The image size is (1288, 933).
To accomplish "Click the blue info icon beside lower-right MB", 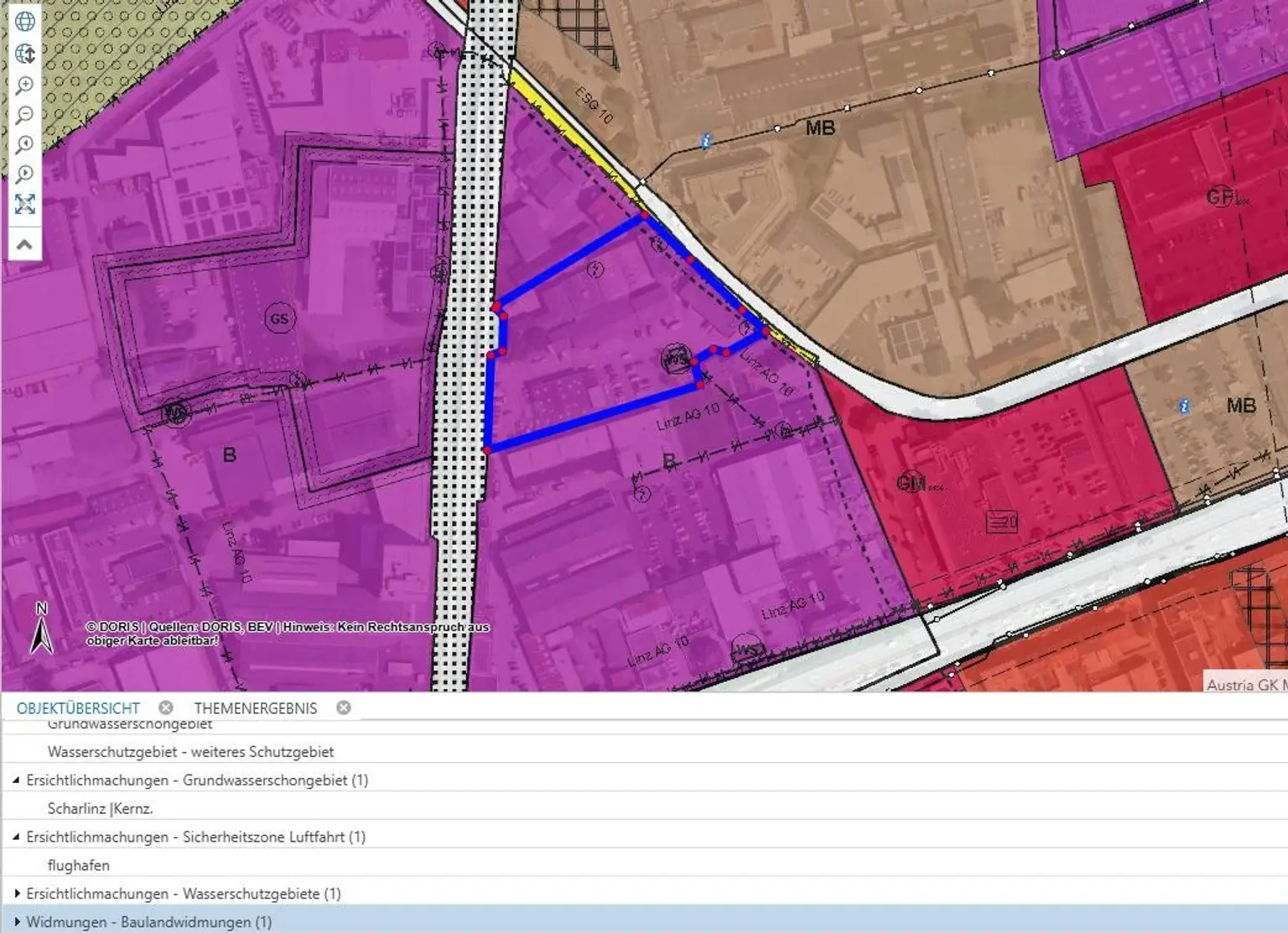I will pyautogui.click(x=1184, y=407).
